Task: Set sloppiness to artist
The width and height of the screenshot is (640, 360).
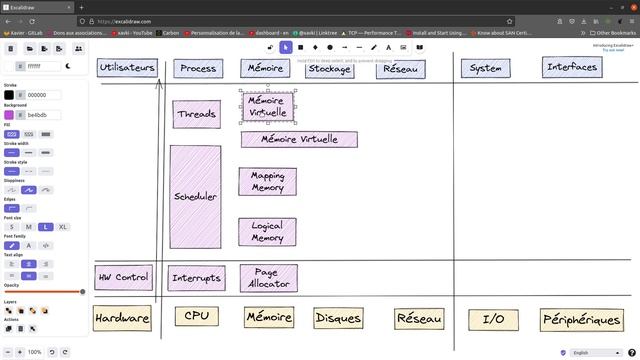Action: coord(29,190)
